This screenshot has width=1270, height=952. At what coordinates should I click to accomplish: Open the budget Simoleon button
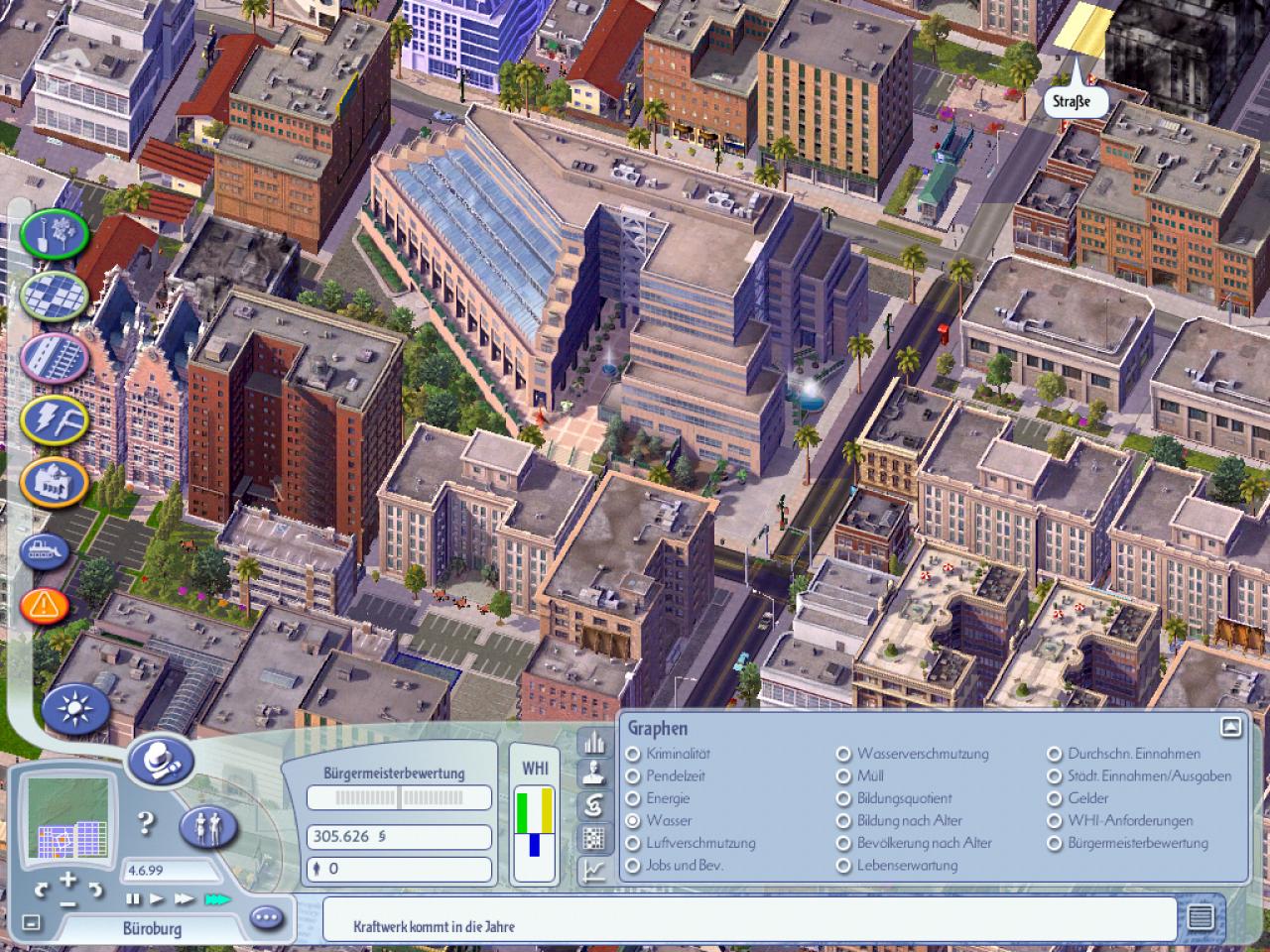click(x=593, y=806)
